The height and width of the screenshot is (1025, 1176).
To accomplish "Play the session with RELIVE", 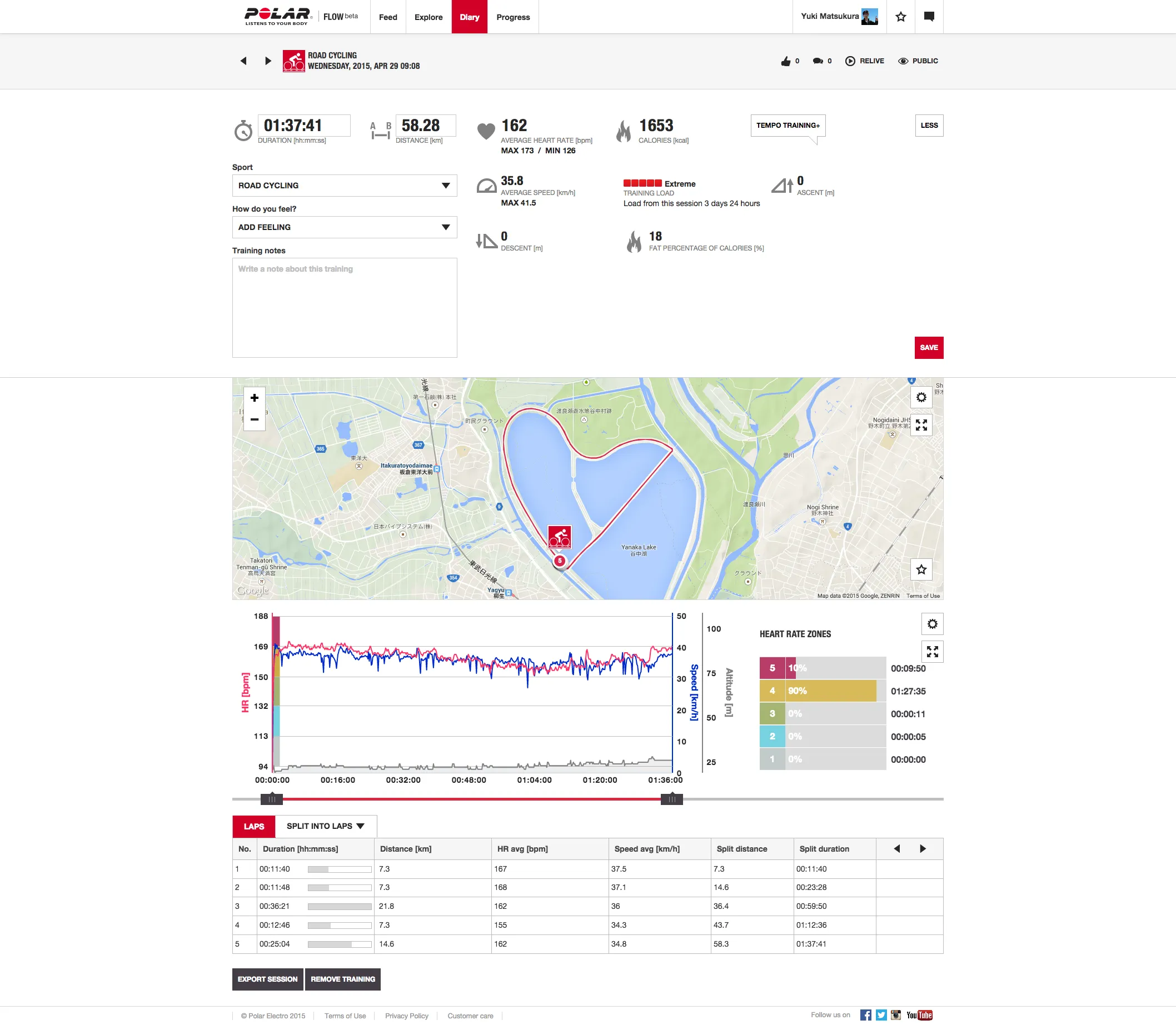I will click(x=865, y=61).
